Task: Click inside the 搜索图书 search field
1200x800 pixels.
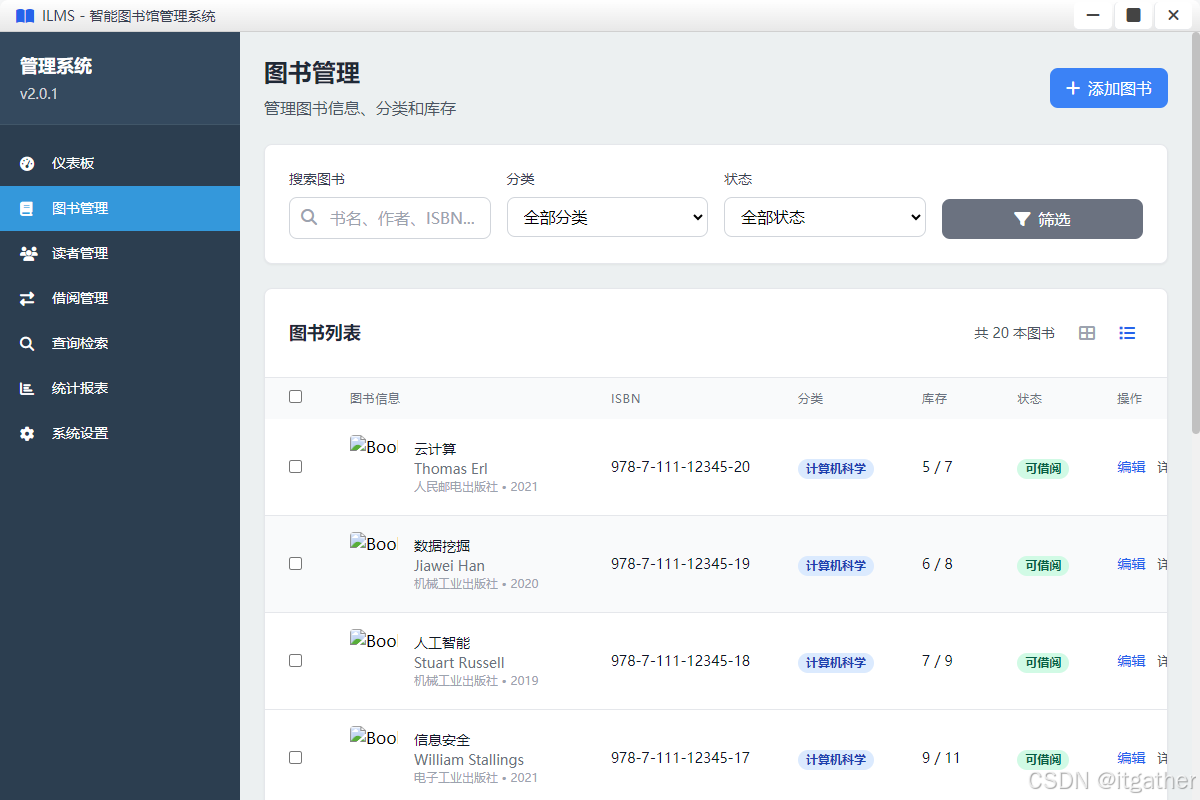Action: 389,217
